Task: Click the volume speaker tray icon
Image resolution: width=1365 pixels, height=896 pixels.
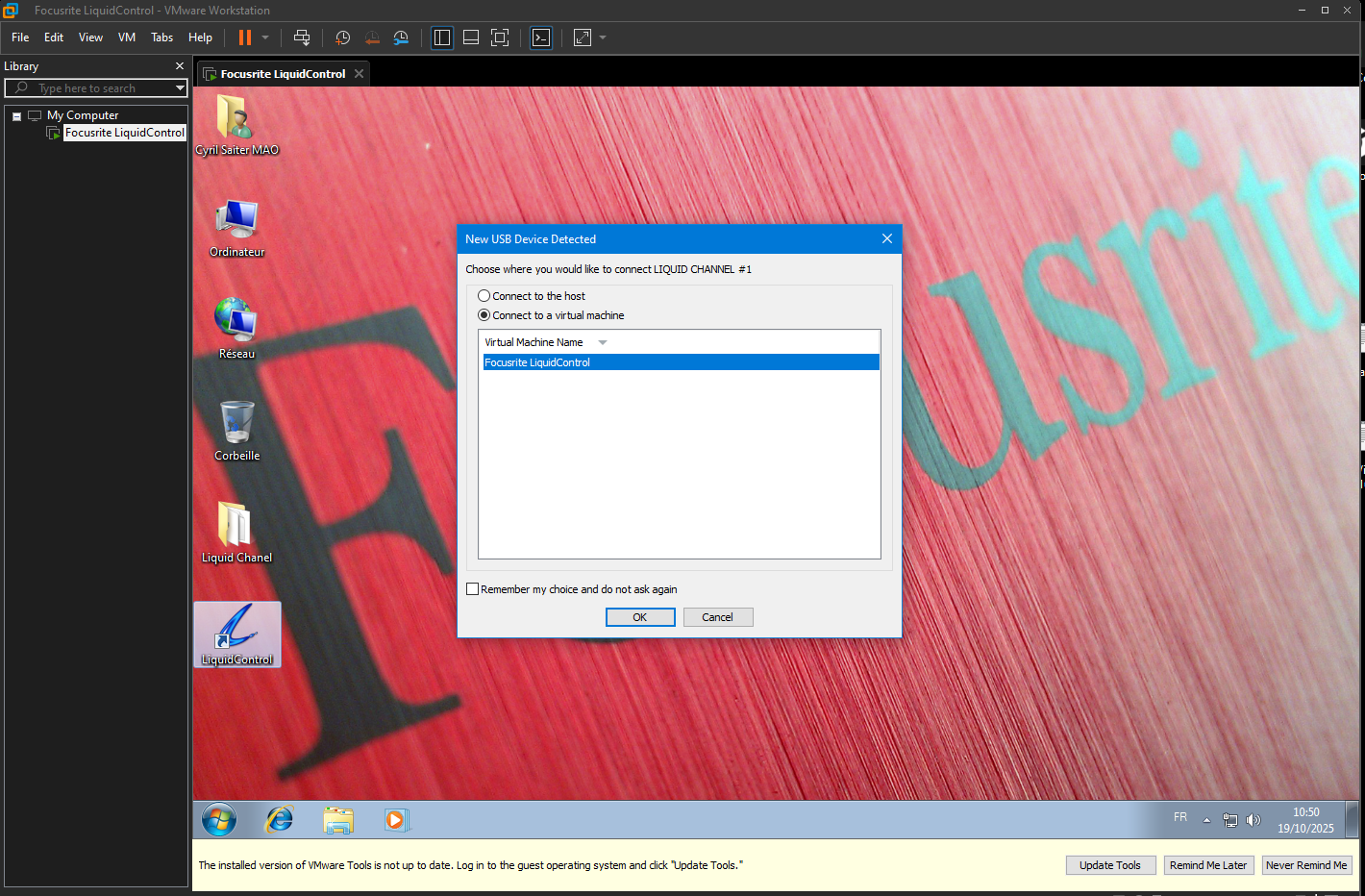Action: (1253, 820)
